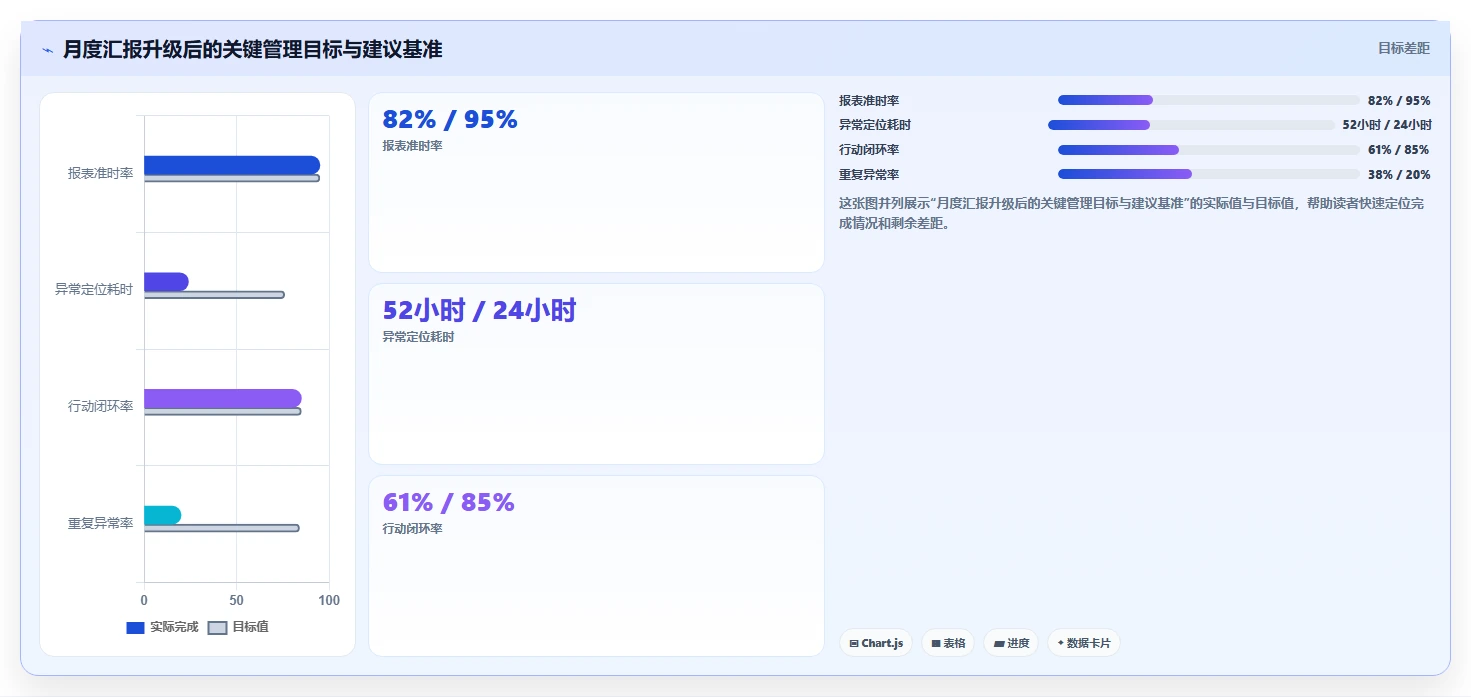Click the header title 月度汇报升级后的关键管理目标与建议基准
This screenshot has height=697, width=1471.
252,49
